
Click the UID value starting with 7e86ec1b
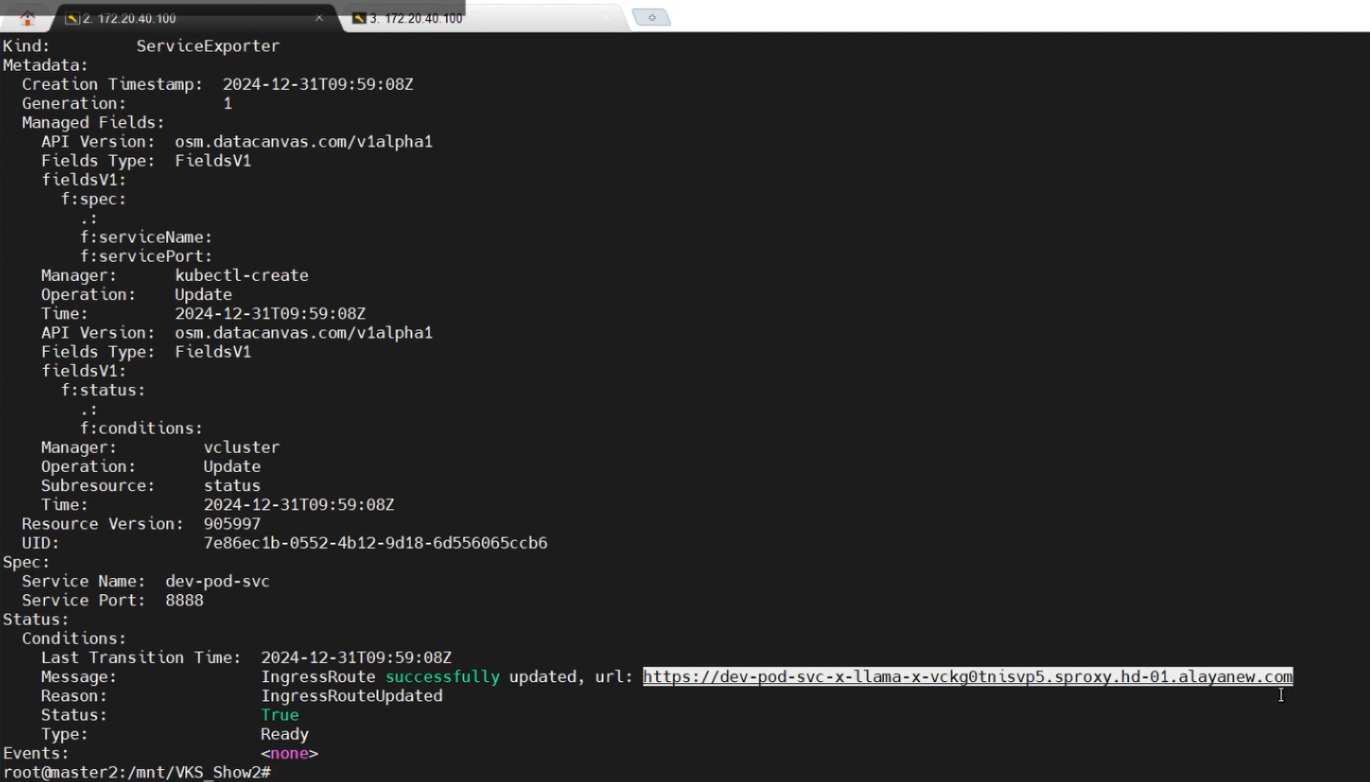point(375,543)
